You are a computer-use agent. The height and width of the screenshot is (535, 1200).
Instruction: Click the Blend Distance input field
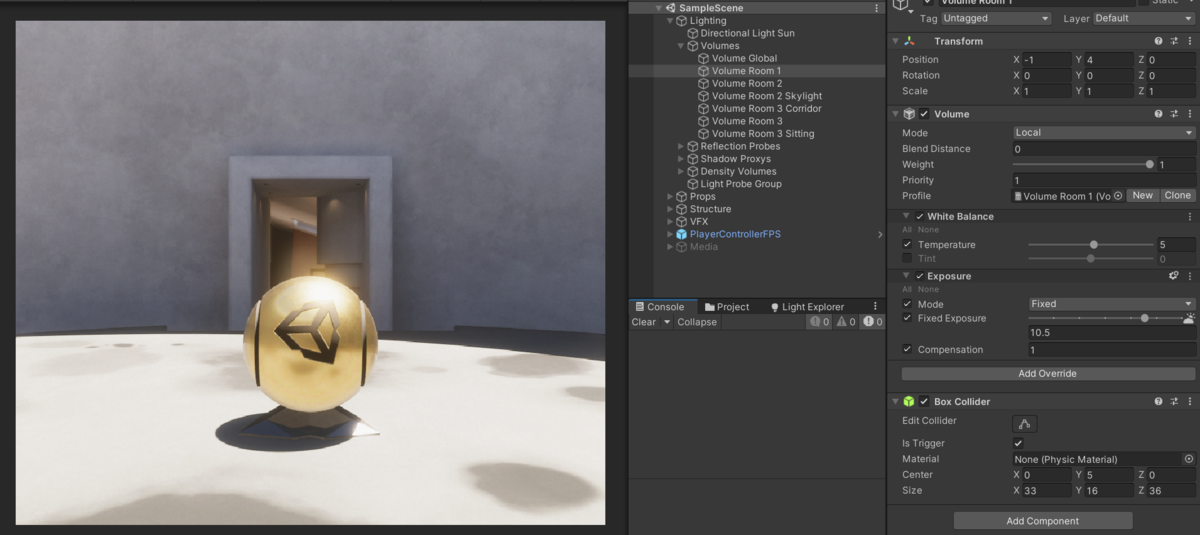[x=1104, y=149]
